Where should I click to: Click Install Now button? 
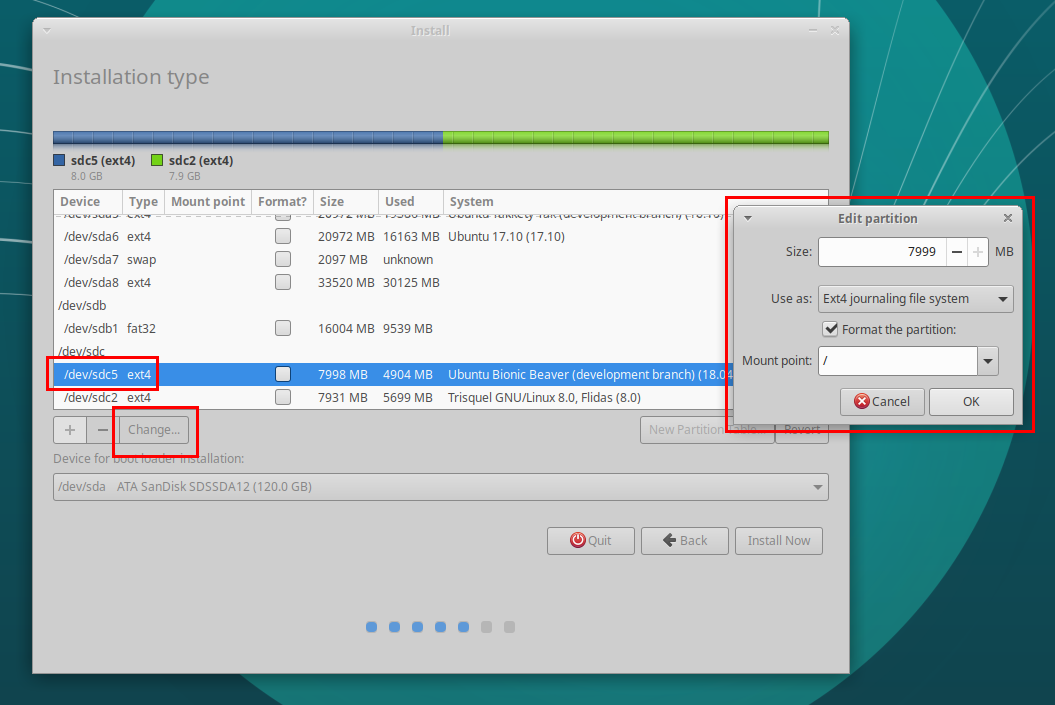point(779,541)
